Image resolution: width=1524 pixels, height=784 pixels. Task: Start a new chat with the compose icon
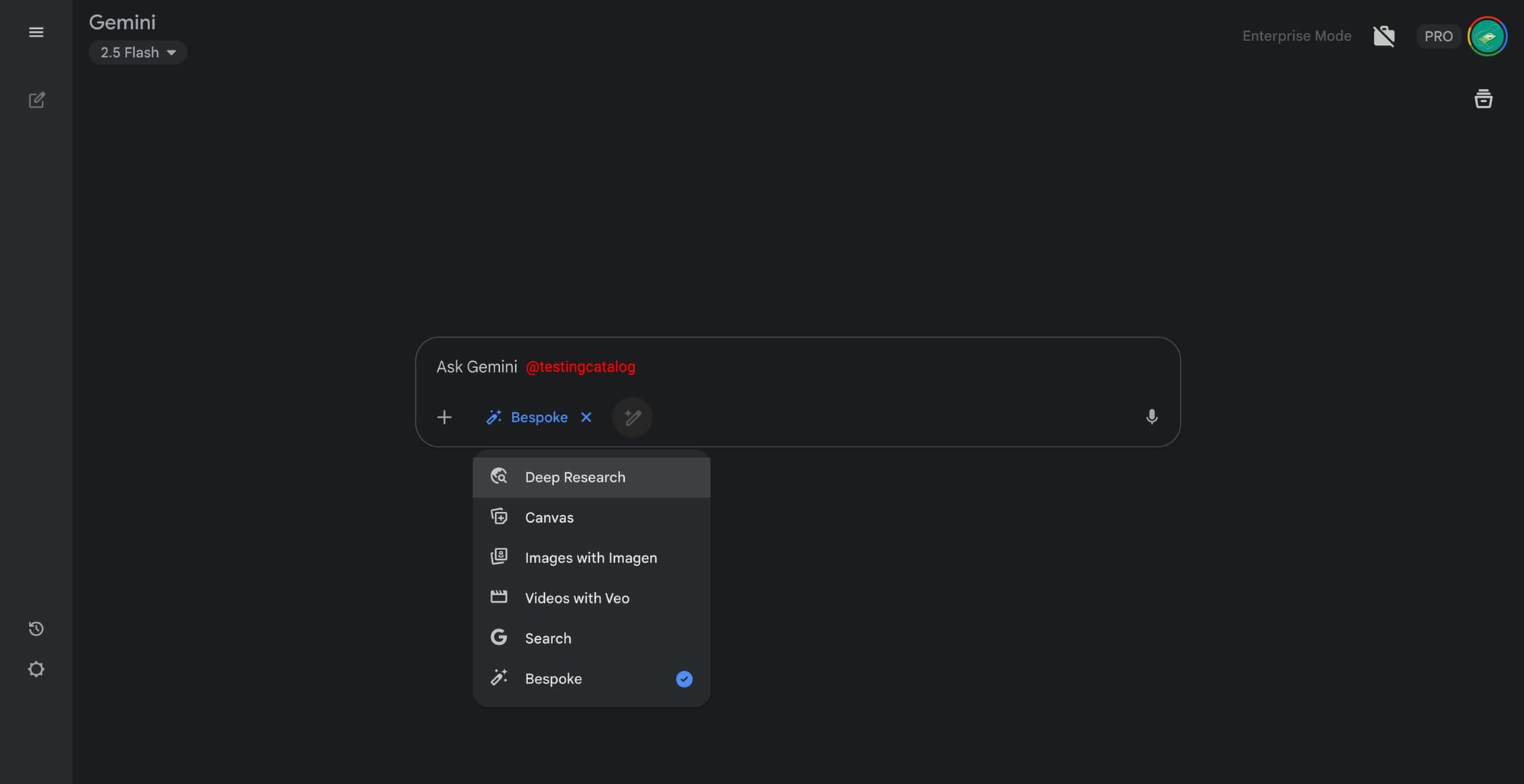[x=36, y=100]
